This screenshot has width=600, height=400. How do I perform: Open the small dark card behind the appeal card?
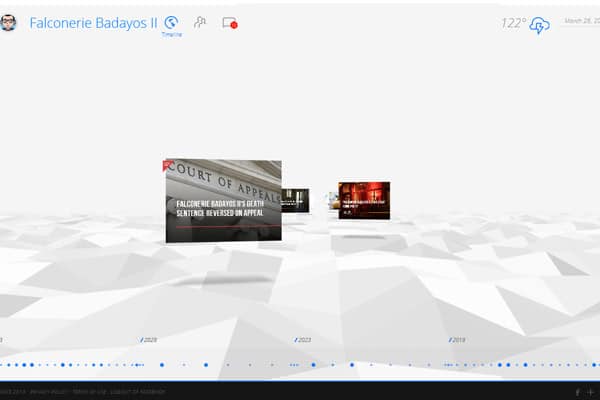coord(295,200)
